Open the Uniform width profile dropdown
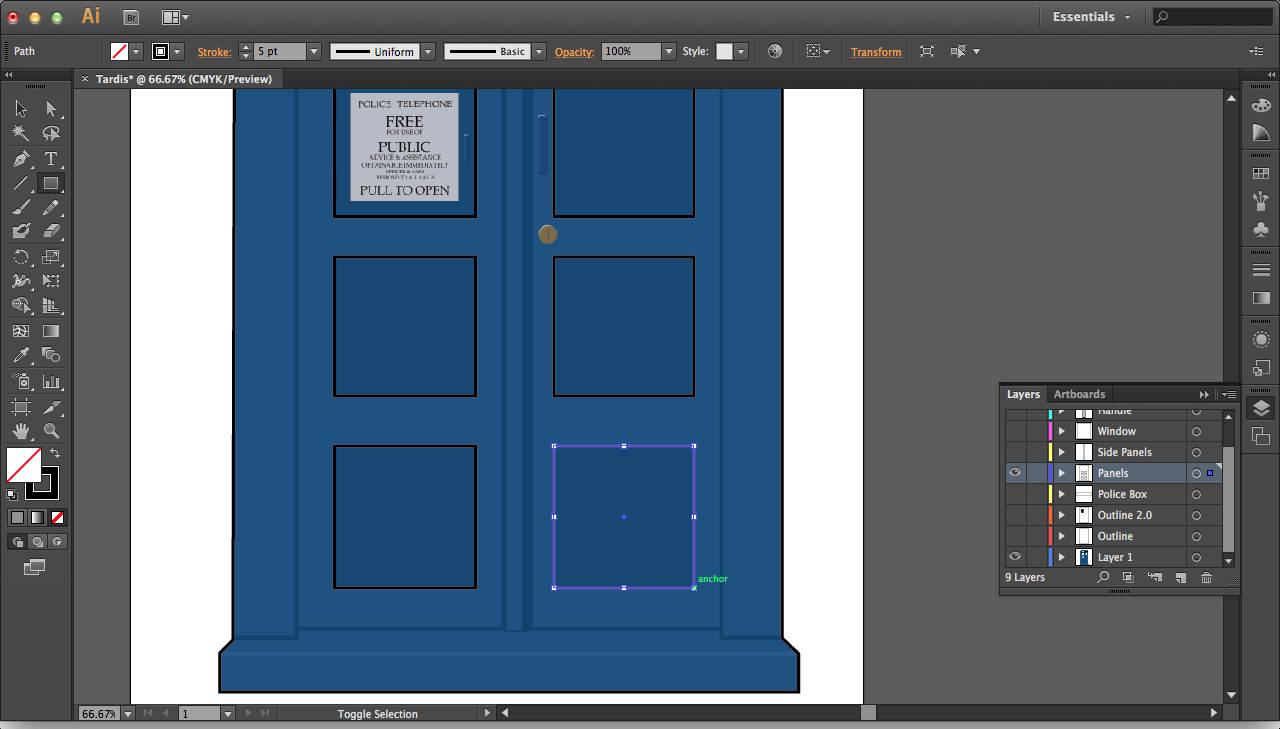This screenshot has height=729, width=1280. point(428,51)
